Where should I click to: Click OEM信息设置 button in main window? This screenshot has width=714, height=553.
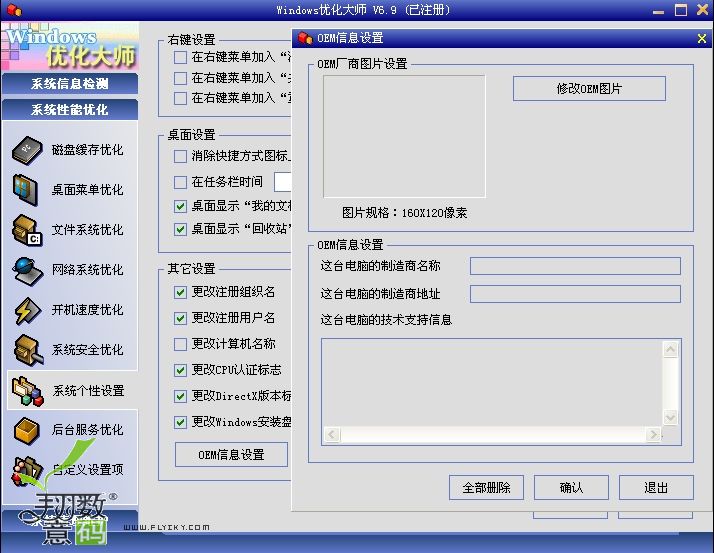(x=231, y=454)
